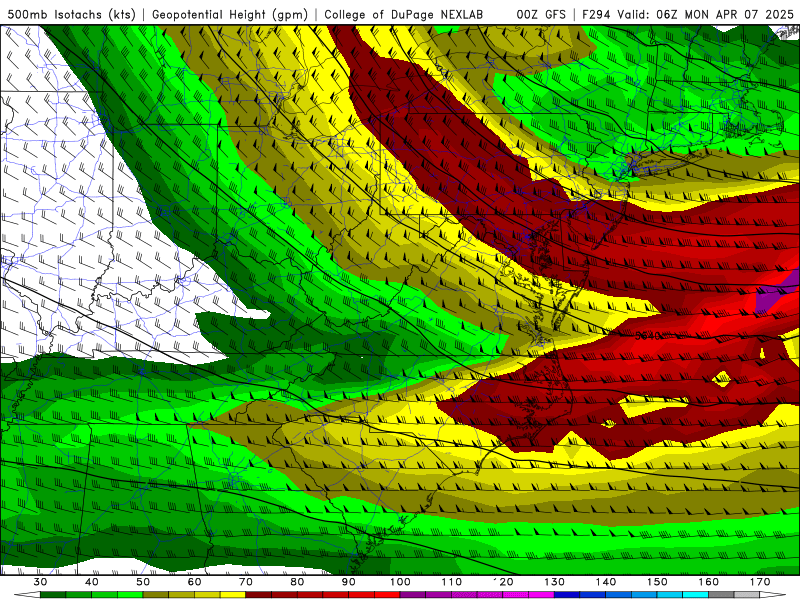
Task: Click the '100' legend scale value
Action: coord(400,582)
